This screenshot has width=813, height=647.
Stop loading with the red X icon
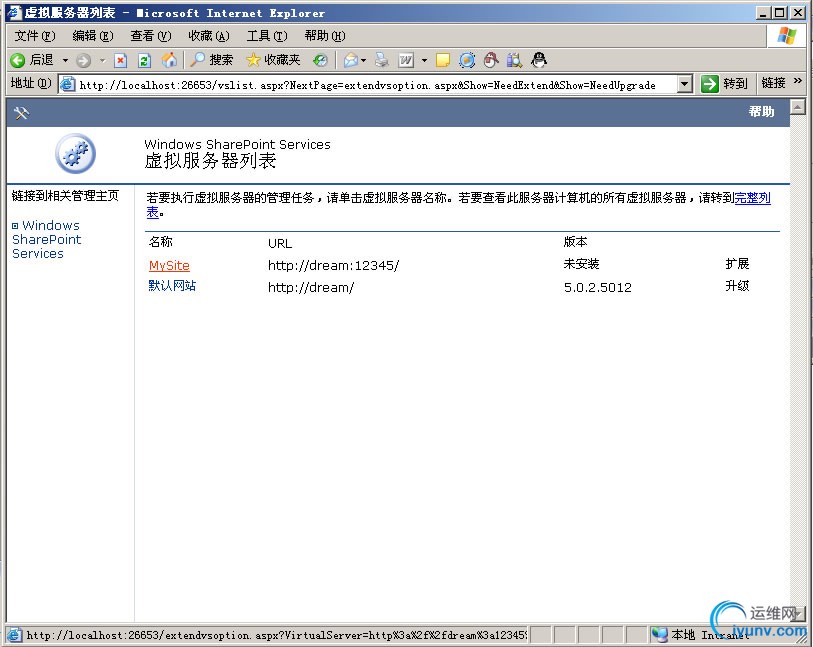pos(120,60)
